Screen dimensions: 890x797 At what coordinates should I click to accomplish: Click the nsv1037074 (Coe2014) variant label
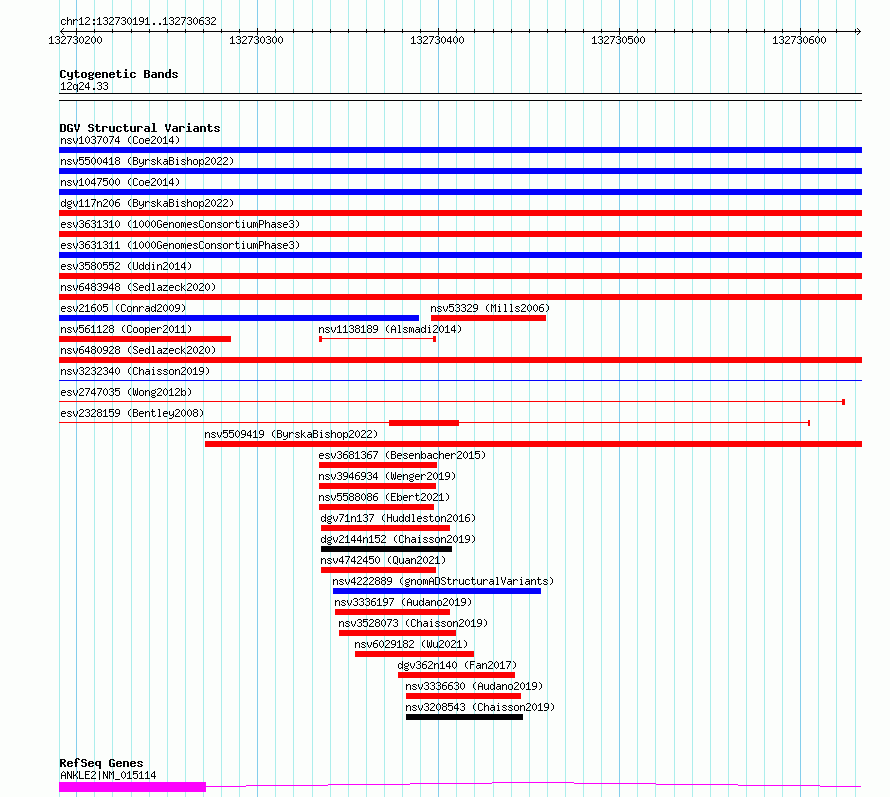point(120,140)
